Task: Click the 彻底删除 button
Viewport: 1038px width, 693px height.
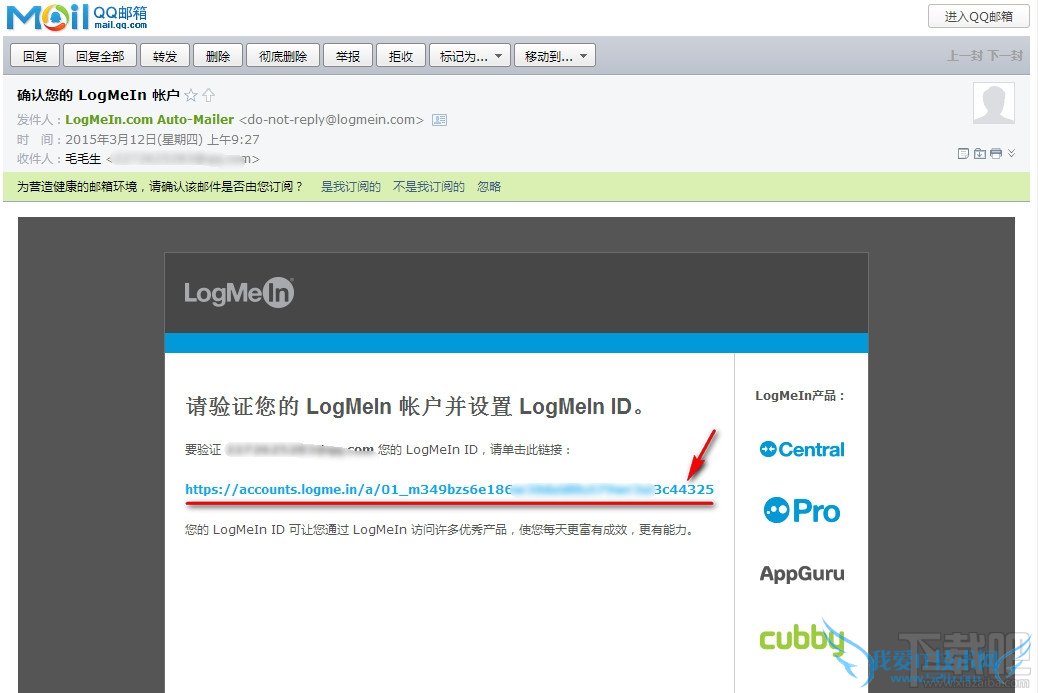Action: pos(283,56)
